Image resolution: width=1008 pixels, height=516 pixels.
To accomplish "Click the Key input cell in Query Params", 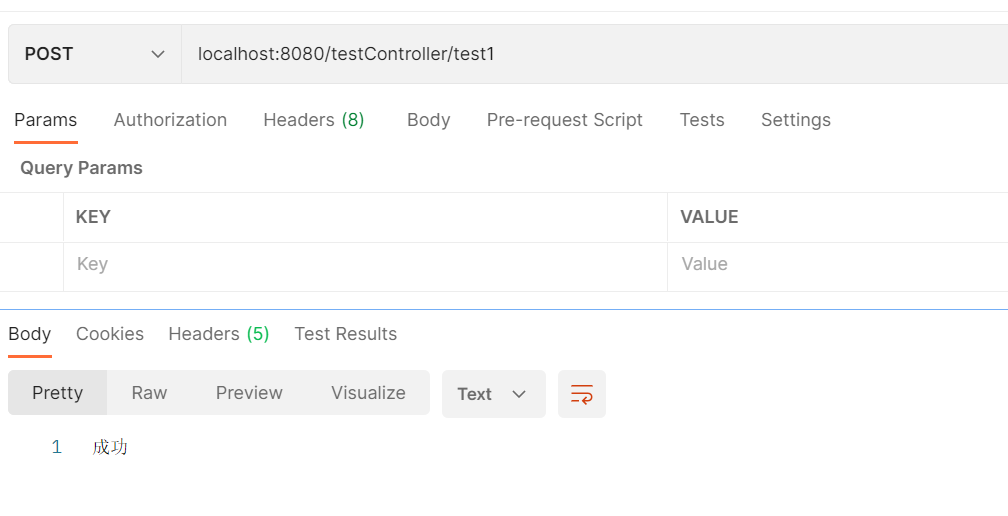I will 365,267.
